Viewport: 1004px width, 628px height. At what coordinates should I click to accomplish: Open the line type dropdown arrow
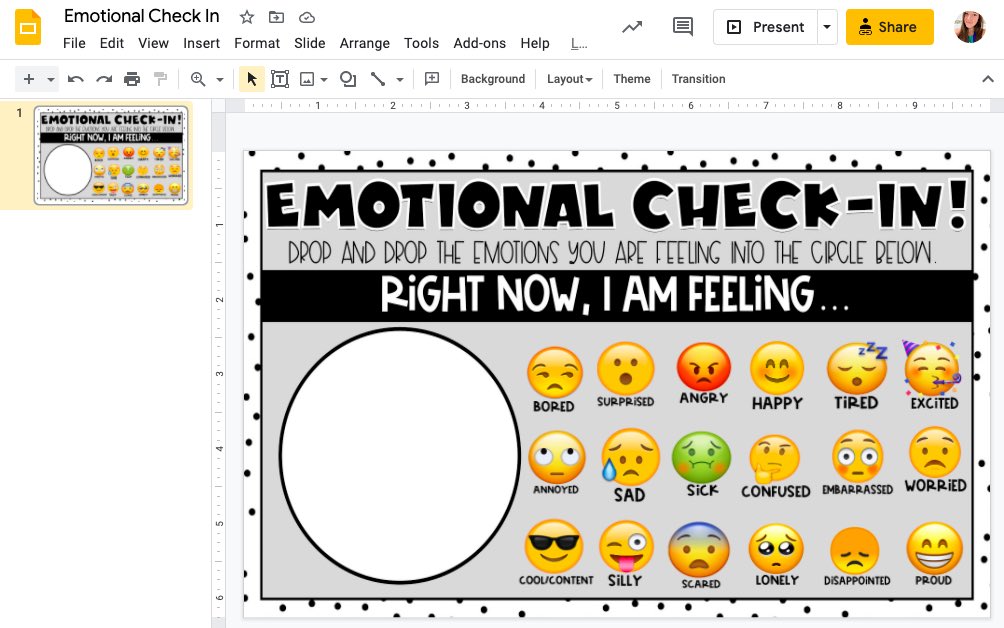click(400, 80)
